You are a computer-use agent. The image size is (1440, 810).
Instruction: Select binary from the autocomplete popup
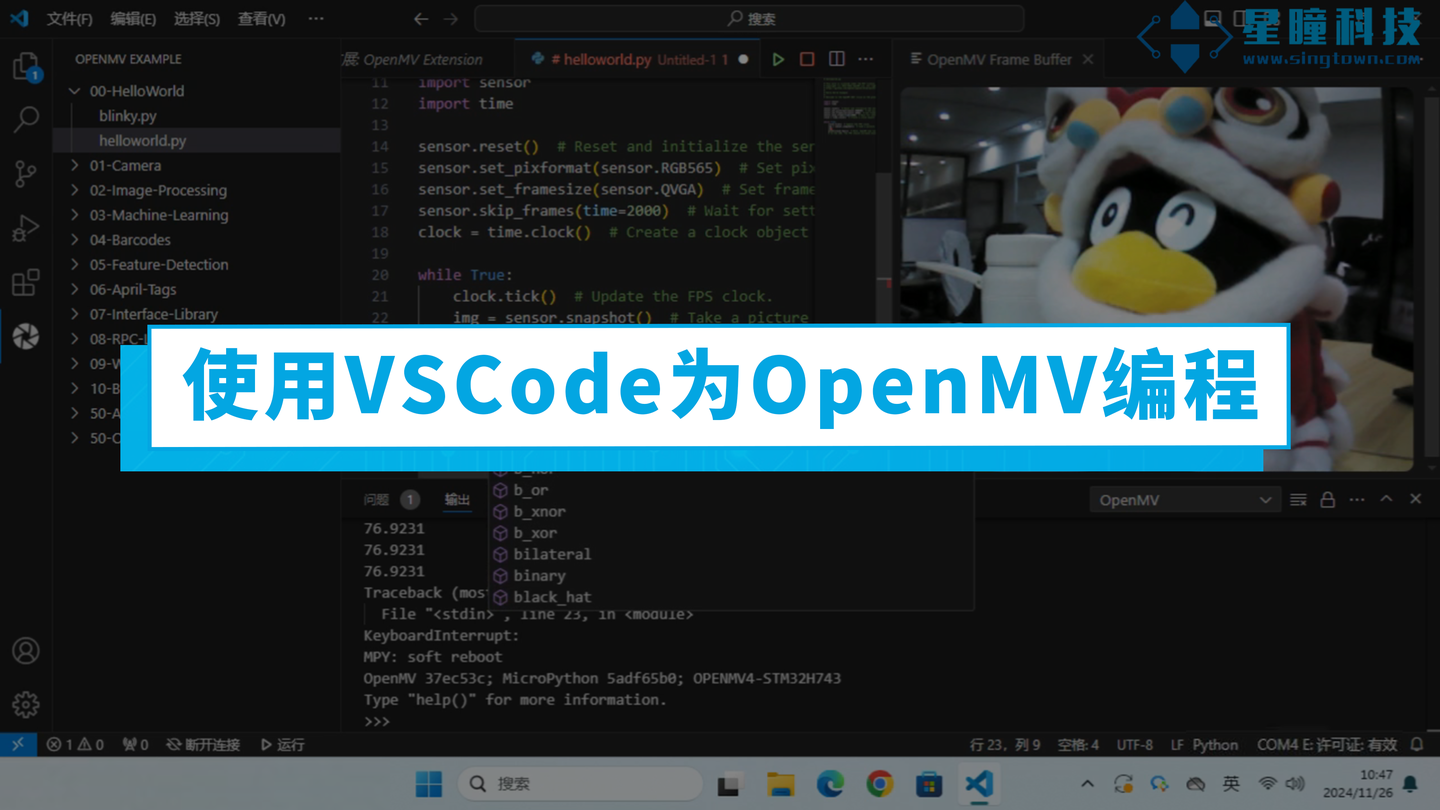tap(540, 575)
